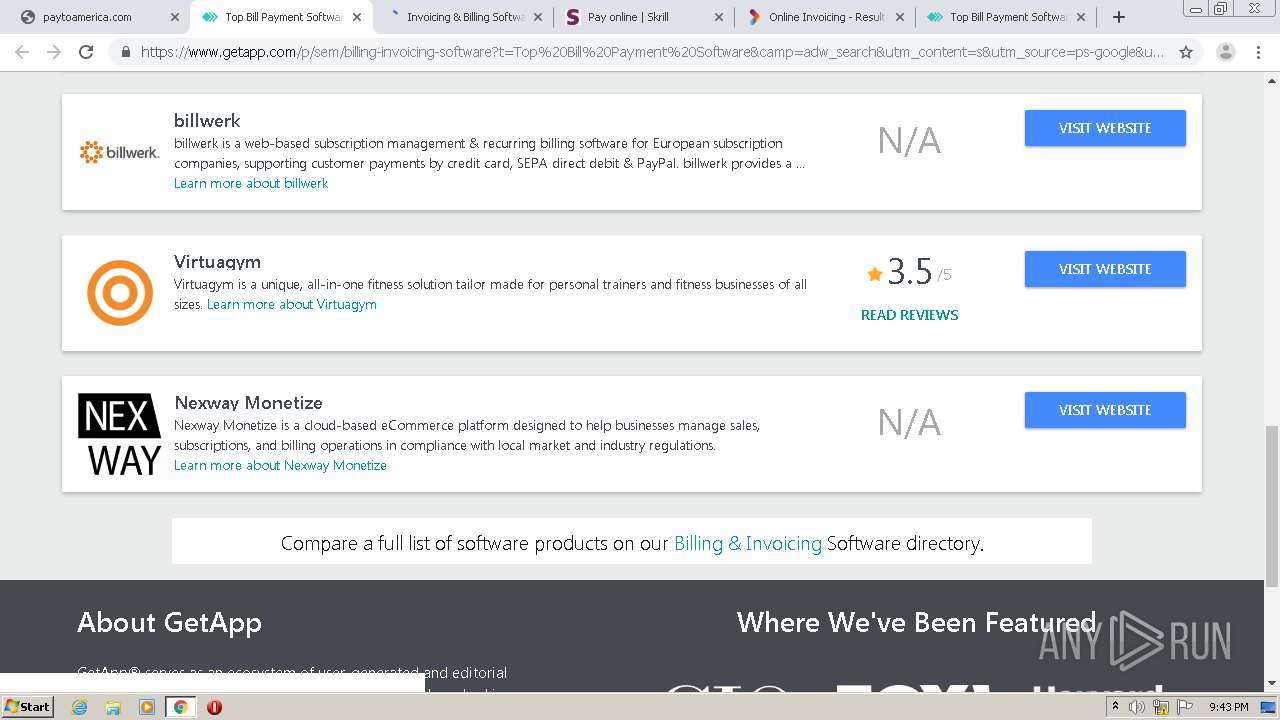Screen dimensions: 1280x720
Task: Open the volume speaker tray icon
Action: click(x=1137, y=707)
